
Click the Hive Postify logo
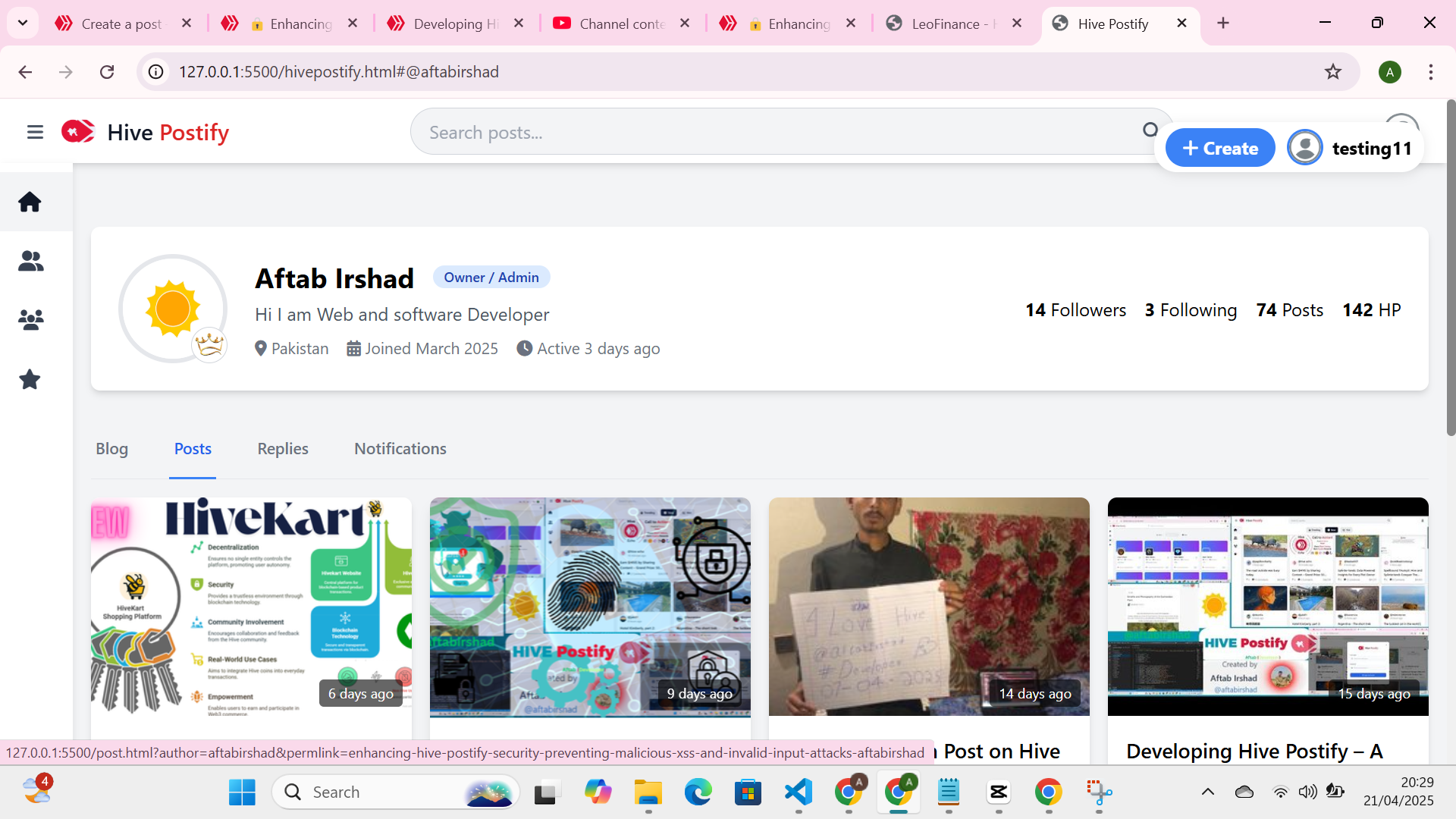tap(145, 133)
